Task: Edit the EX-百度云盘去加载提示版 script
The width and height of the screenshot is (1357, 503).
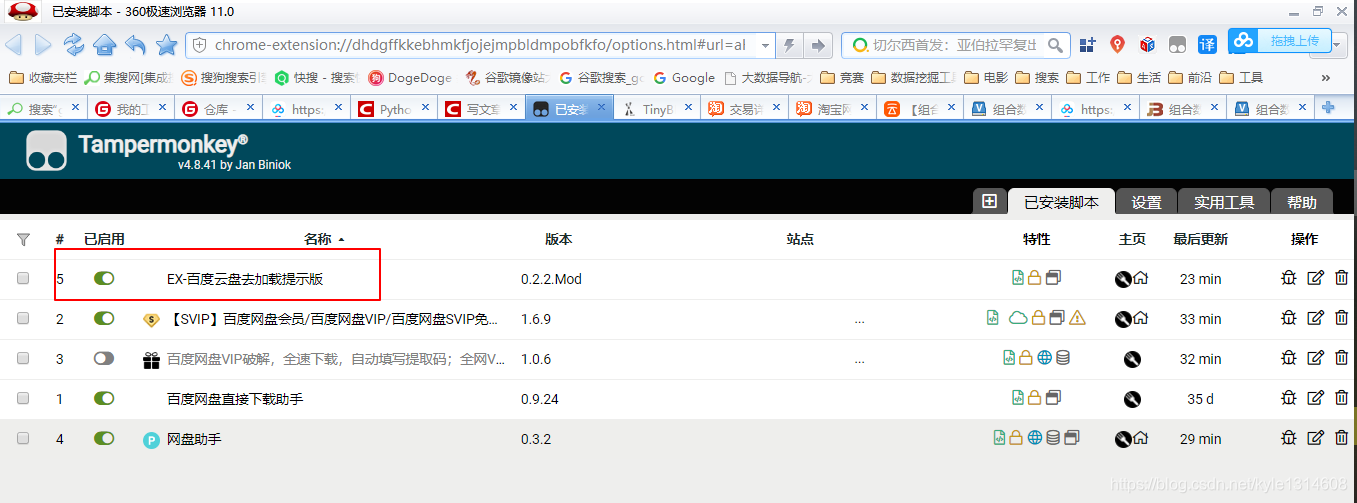Action: [x=1315, y=278]
